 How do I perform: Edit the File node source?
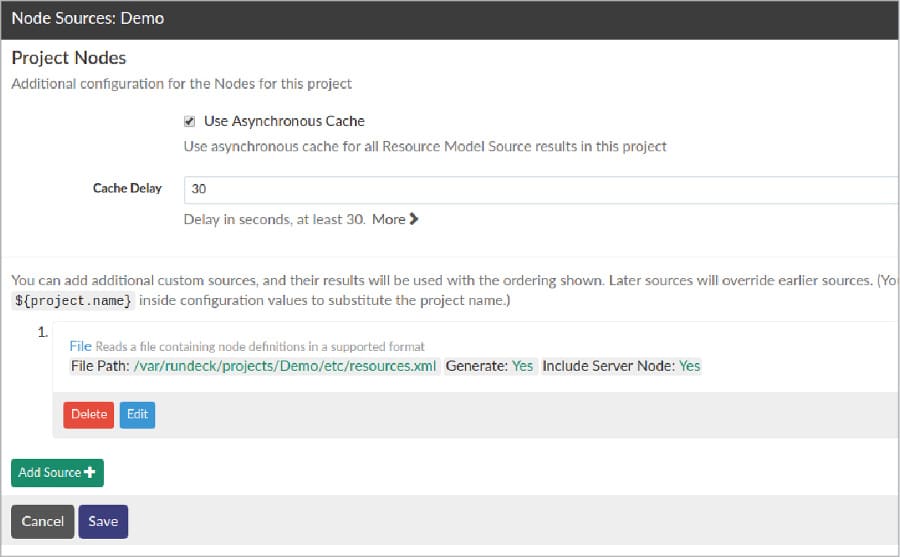coord(137,414)
